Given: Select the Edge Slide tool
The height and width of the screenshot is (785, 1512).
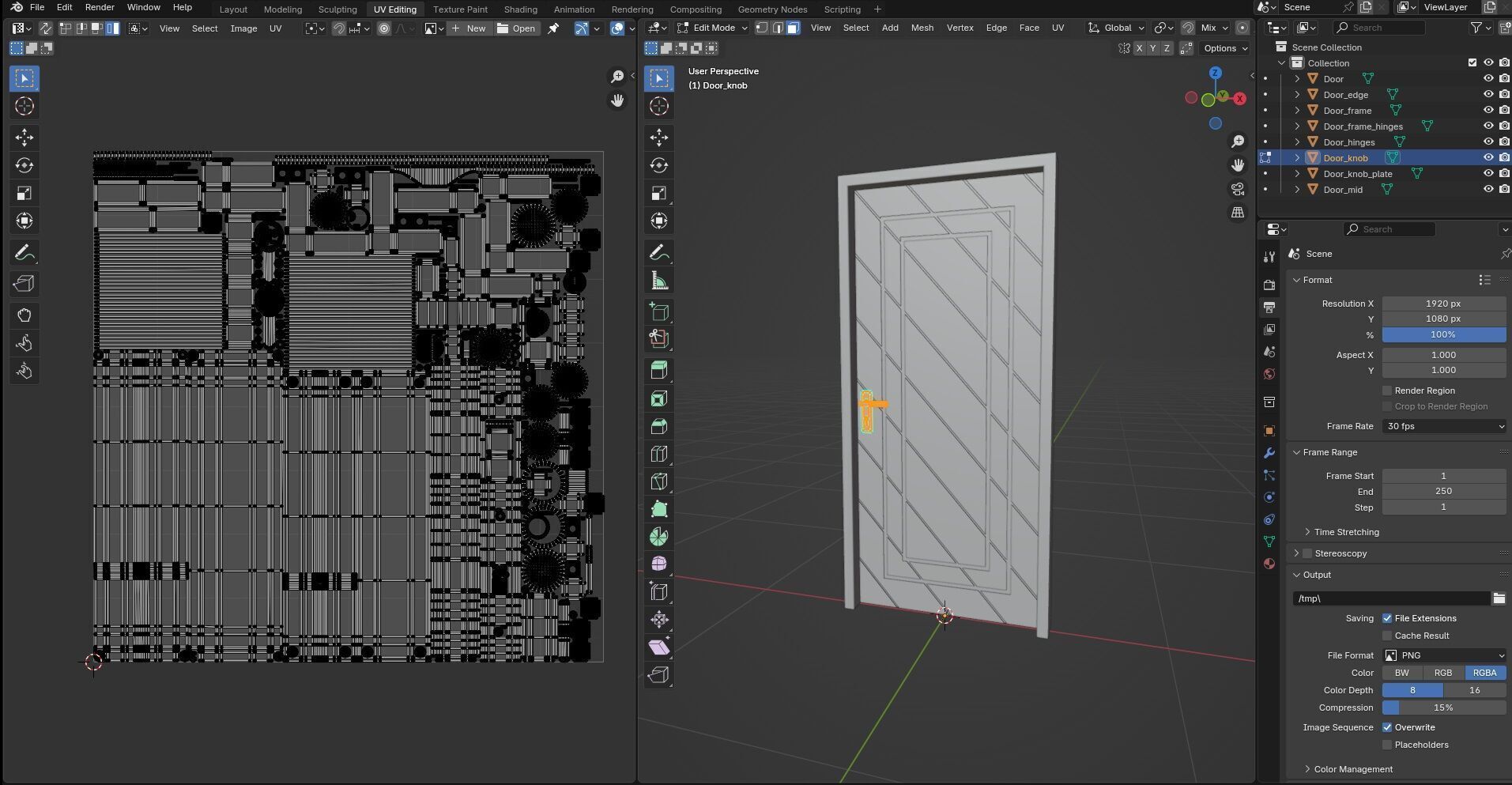Looking at the screenshot, I should 659,591.
